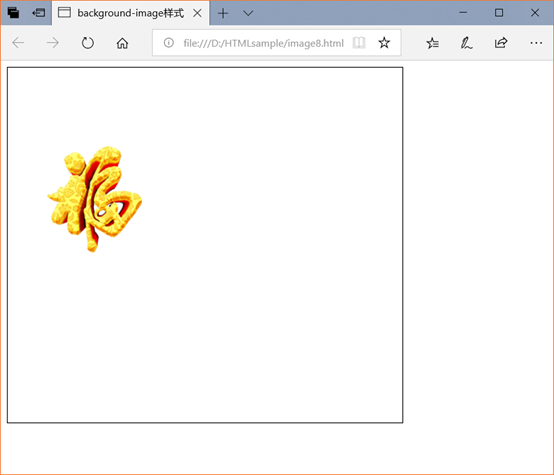Click the Forward navigation arrow
Viewport: 554px width, 475px height.
coord(53,43)
